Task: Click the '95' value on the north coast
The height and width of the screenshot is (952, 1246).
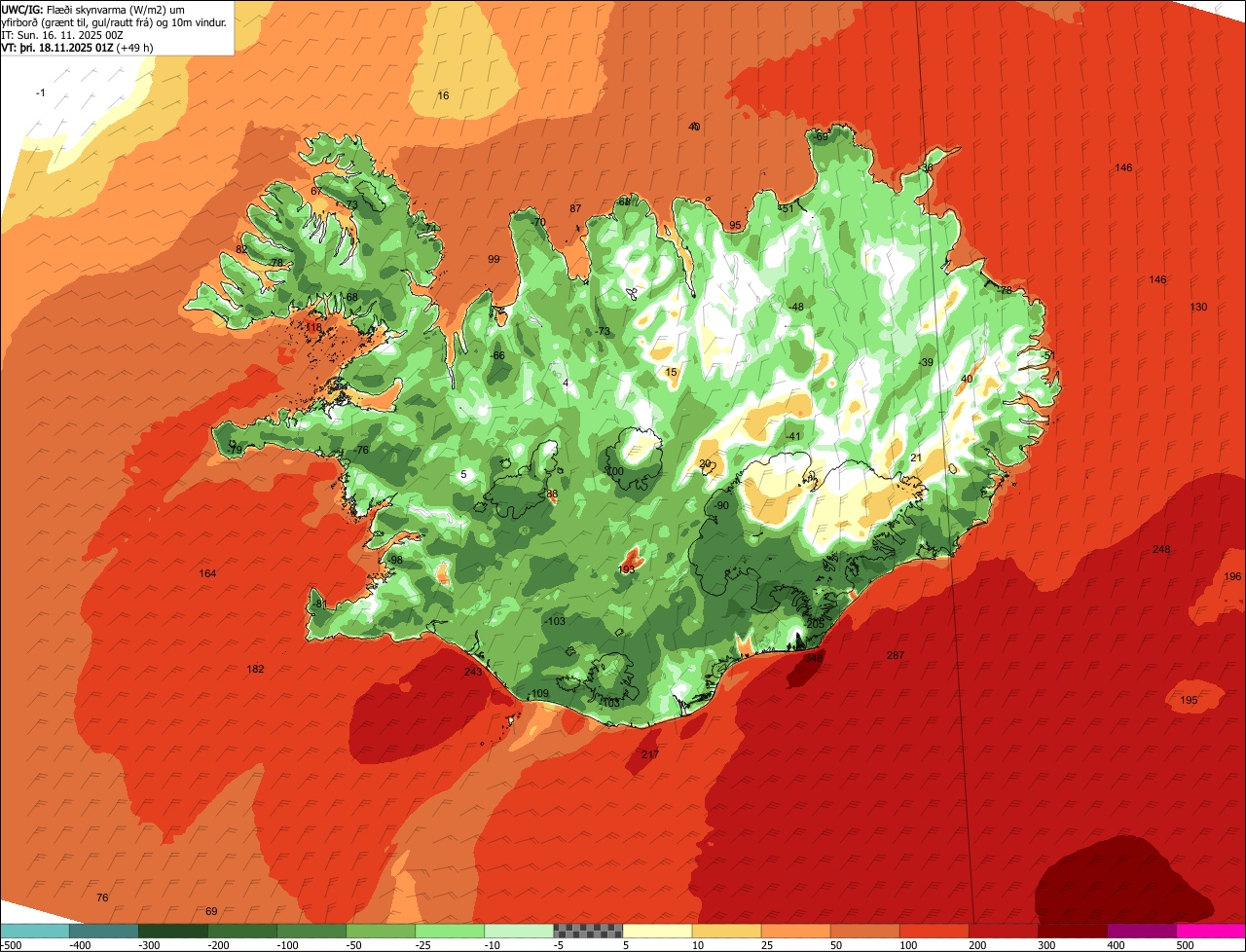Action: pyautogui.click(x=735, y=226)
